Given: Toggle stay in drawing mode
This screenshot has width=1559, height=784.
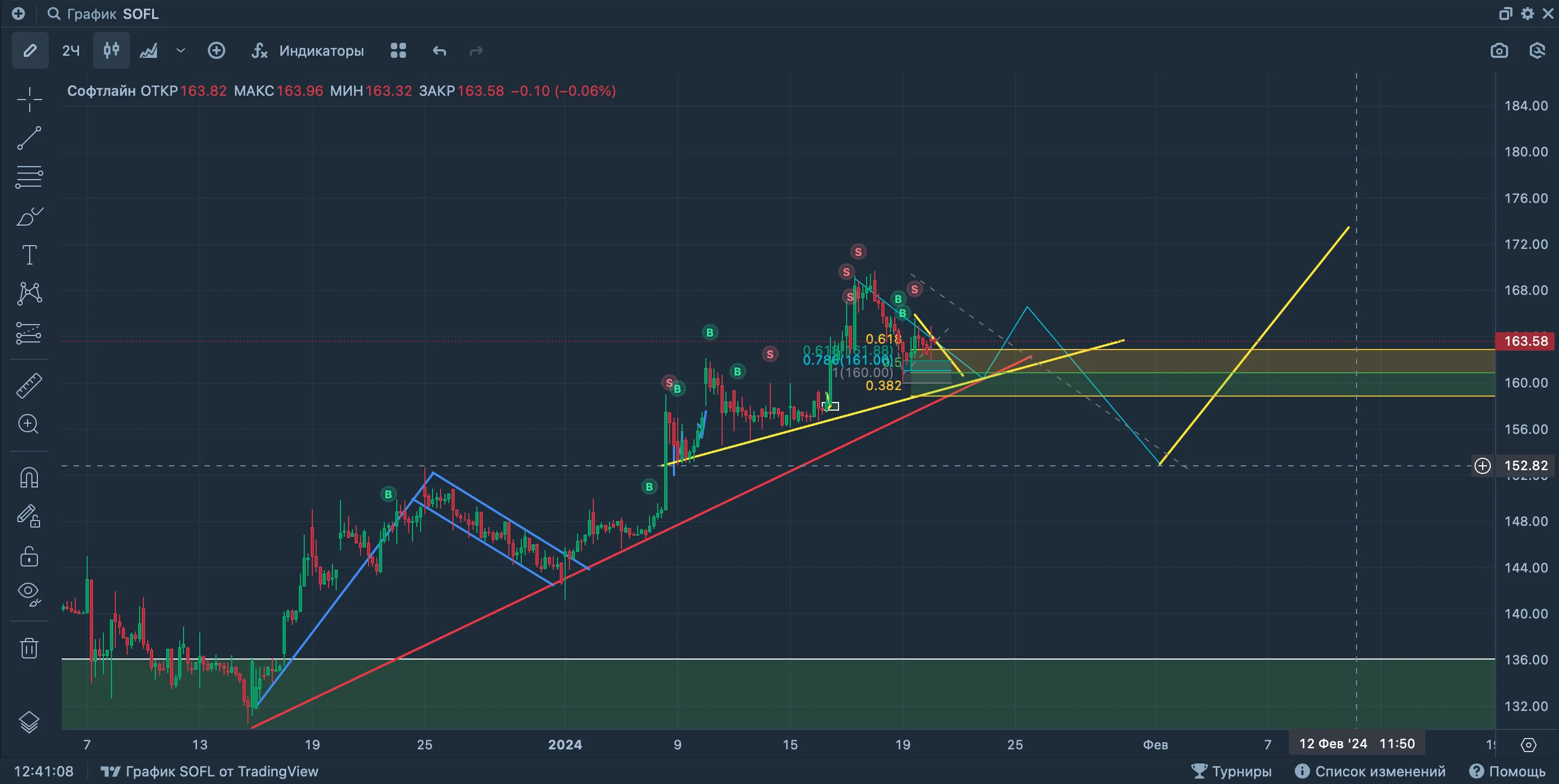Looking at the screenshot, I should click(x=29, y=516).
